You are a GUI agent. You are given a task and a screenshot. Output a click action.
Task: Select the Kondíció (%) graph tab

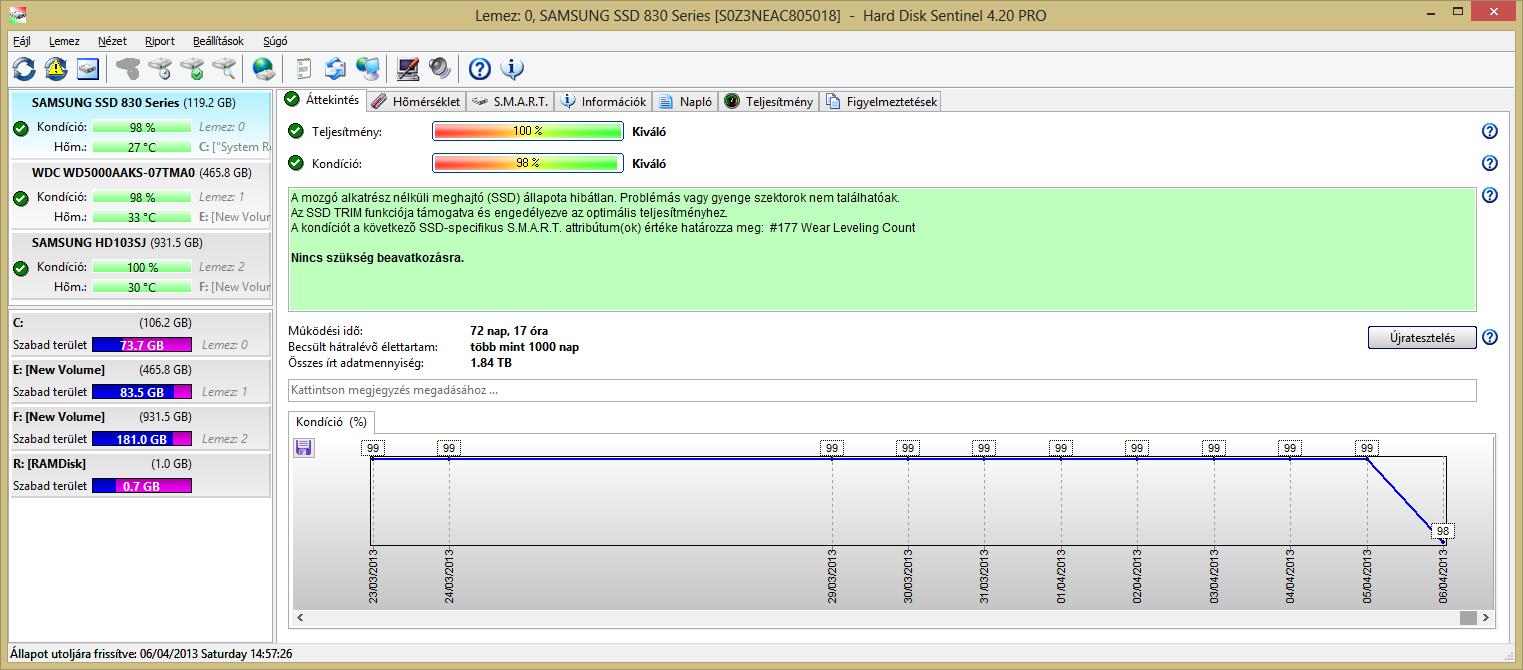331,422
